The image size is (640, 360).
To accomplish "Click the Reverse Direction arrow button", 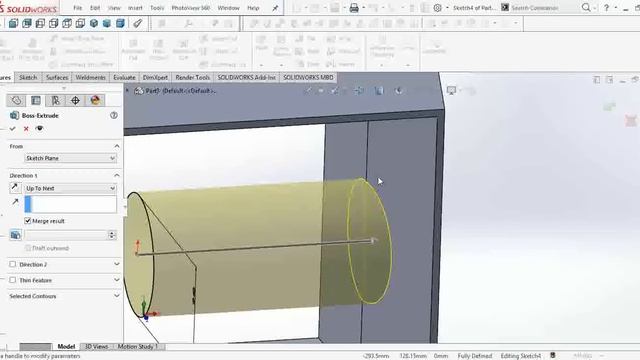I will (15, 188).
